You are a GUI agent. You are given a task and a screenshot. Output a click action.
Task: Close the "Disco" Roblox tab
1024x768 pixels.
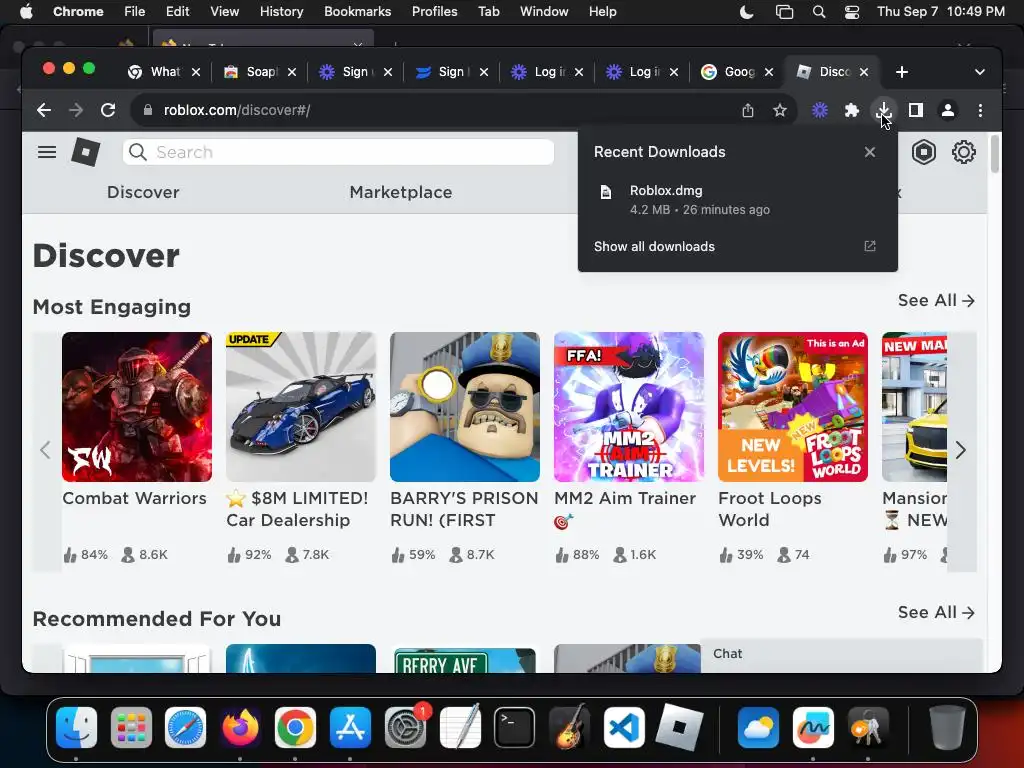864,72
